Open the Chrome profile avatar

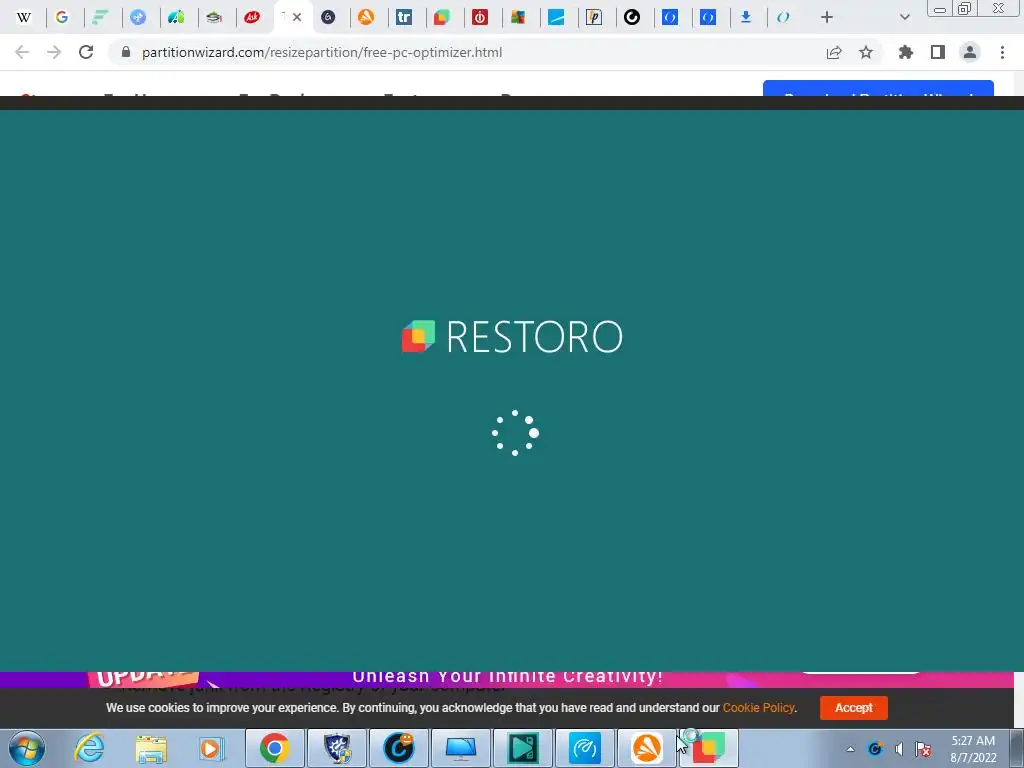tap(970, 52)
